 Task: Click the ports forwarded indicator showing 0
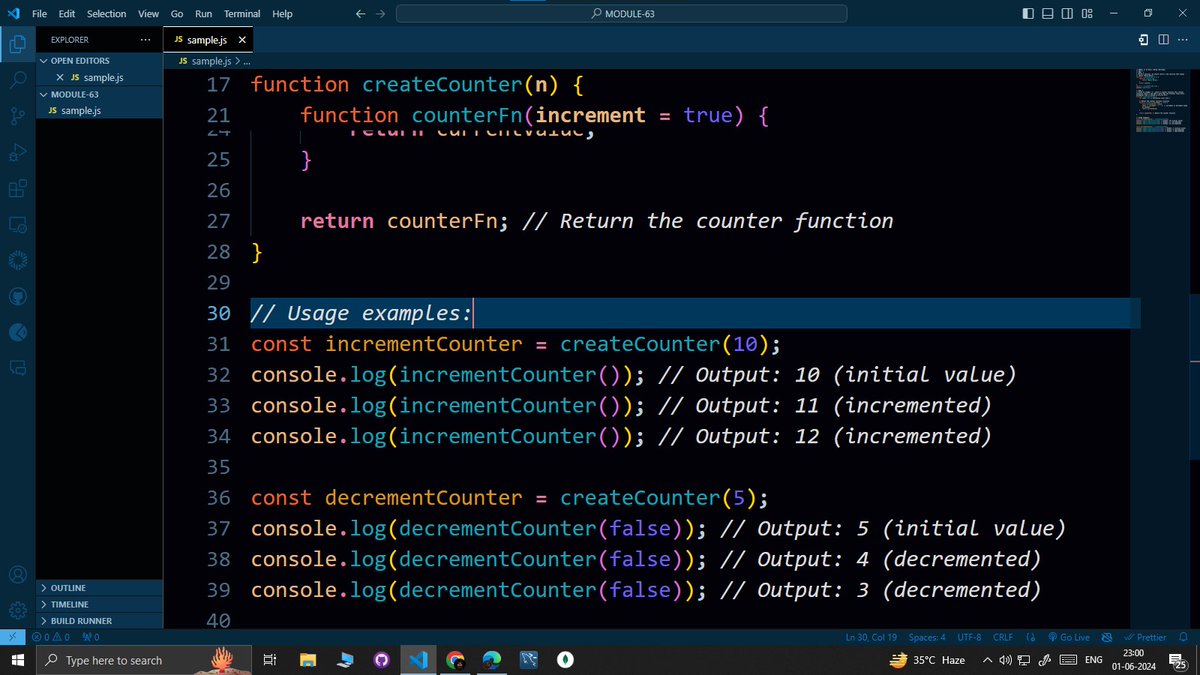tap(90, 637)
